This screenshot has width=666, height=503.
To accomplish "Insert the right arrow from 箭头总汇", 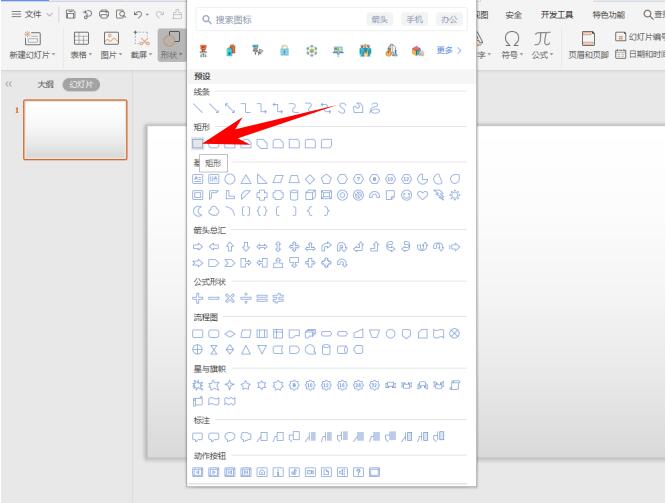I will 197,246.
